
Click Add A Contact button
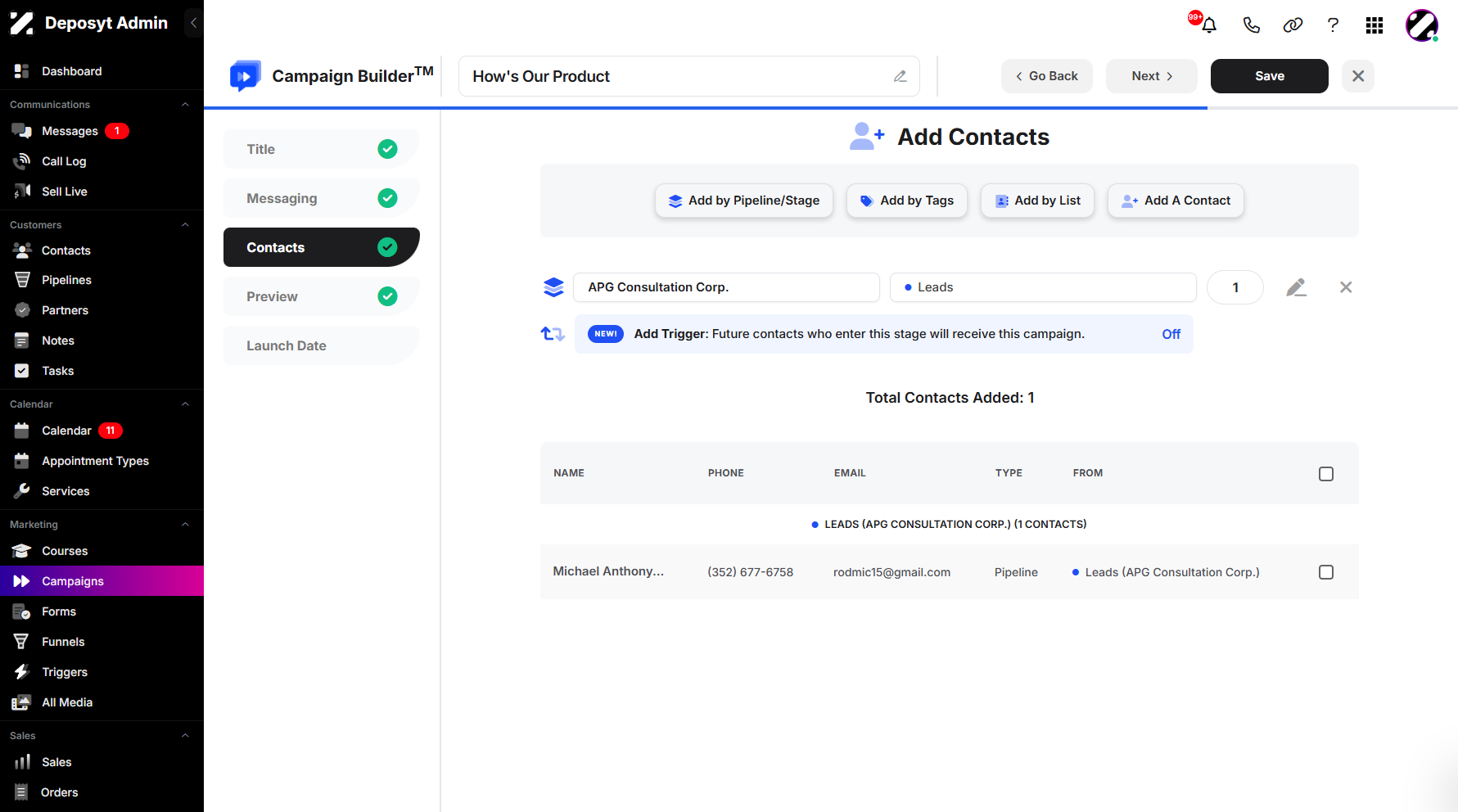1176,201
